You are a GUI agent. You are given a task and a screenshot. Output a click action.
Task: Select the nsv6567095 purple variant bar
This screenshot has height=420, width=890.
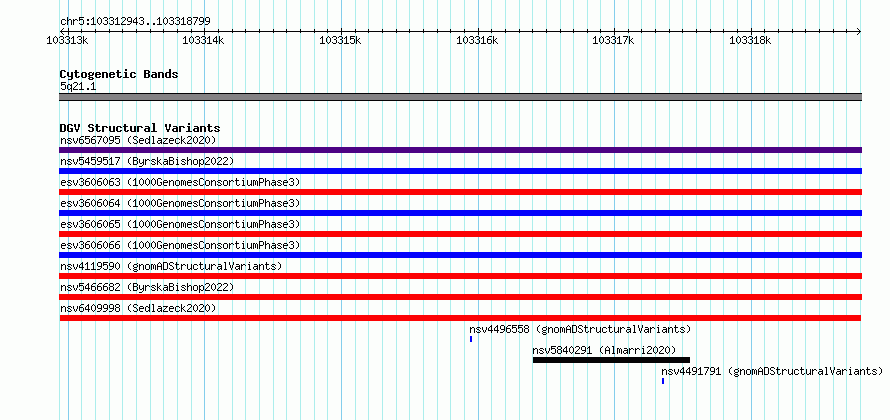[460, 150]
